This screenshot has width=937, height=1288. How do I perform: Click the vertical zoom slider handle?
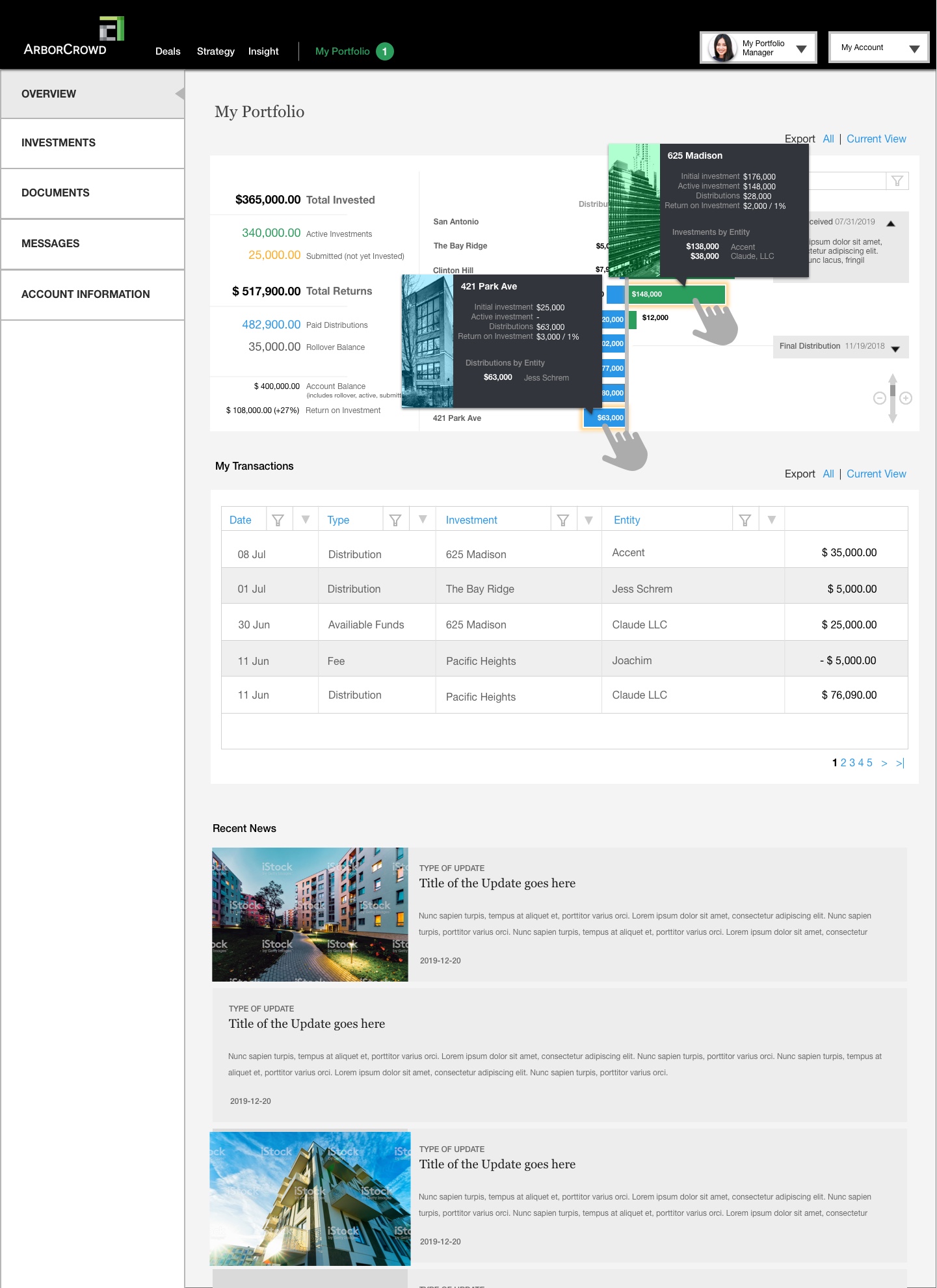coord(893,391)
